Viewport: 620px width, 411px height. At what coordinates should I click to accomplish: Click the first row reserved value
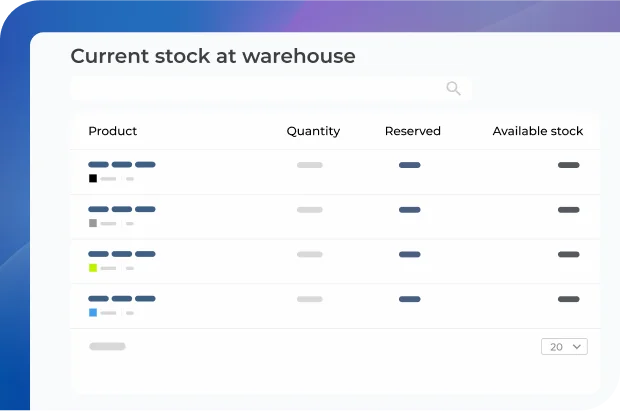coord(409,165)
